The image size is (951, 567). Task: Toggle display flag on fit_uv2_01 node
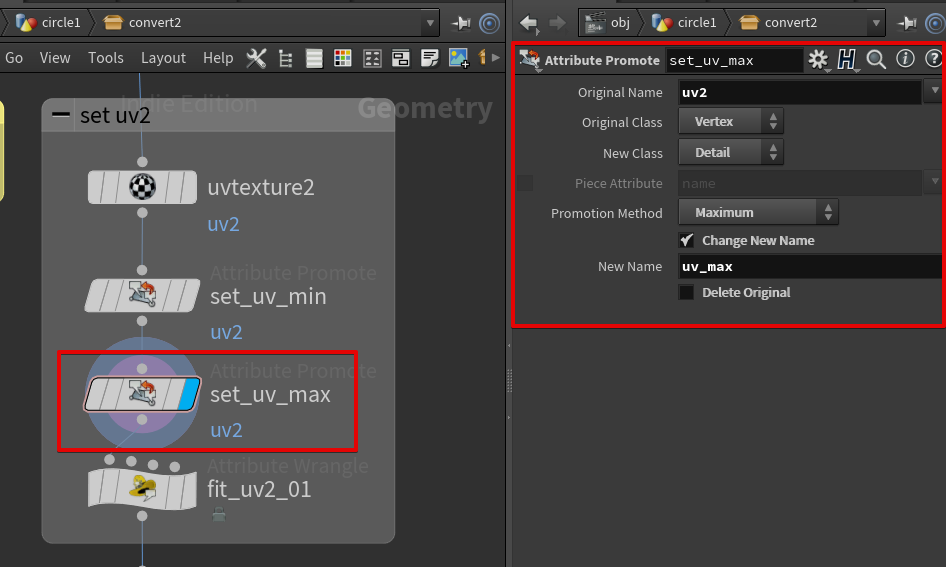[x=189, y=489]
